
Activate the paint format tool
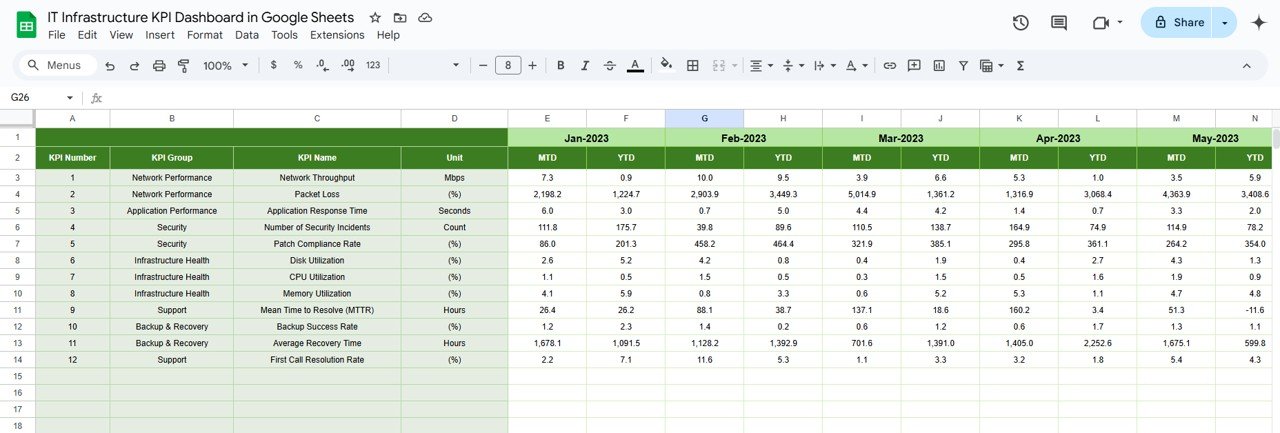point(183,65)
